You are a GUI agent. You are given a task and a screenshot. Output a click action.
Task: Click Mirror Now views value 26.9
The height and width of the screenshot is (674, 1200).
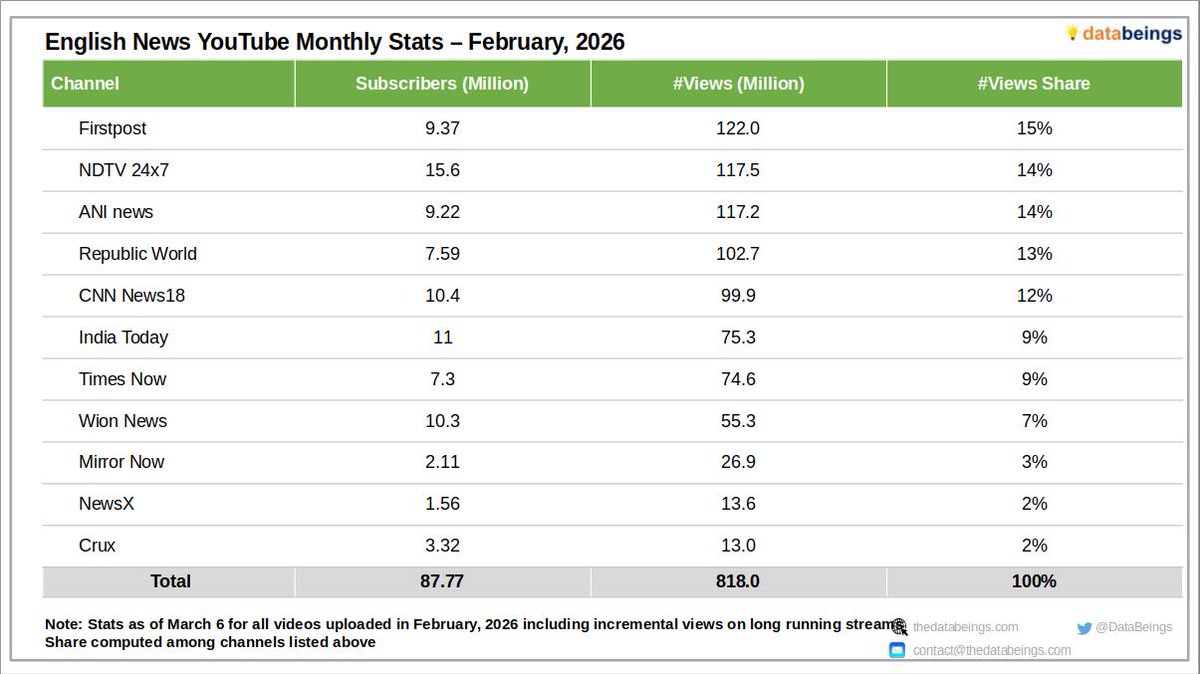point(738,462)
